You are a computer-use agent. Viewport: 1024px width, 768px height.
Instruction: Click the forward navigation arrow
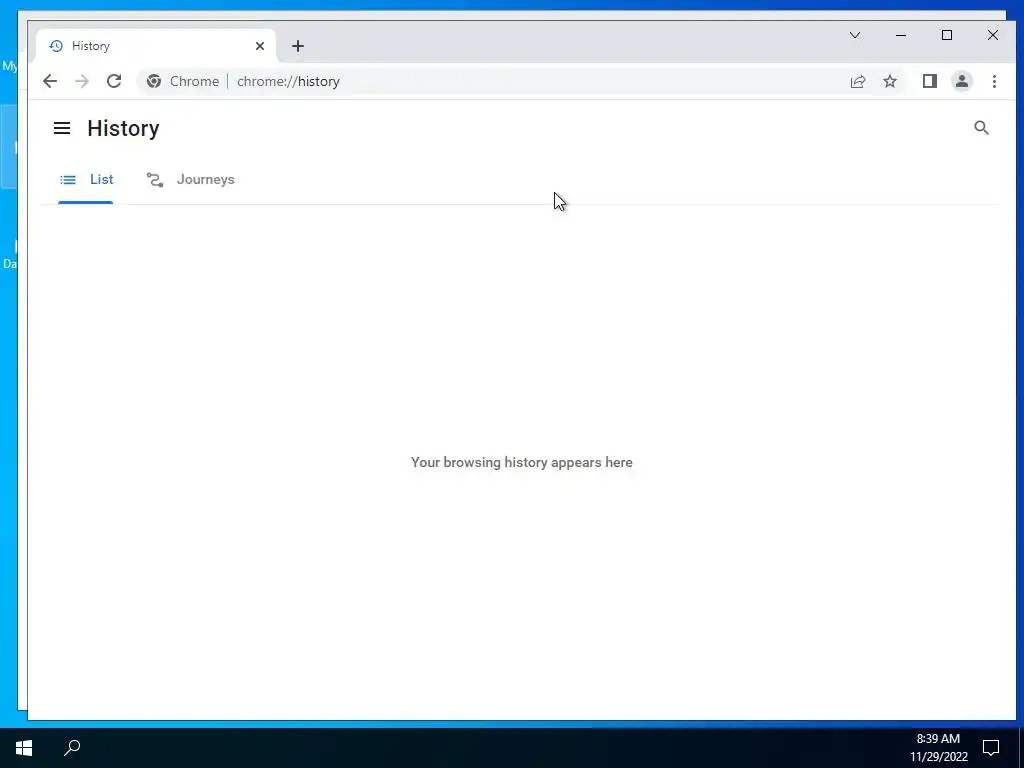point(82,81)
